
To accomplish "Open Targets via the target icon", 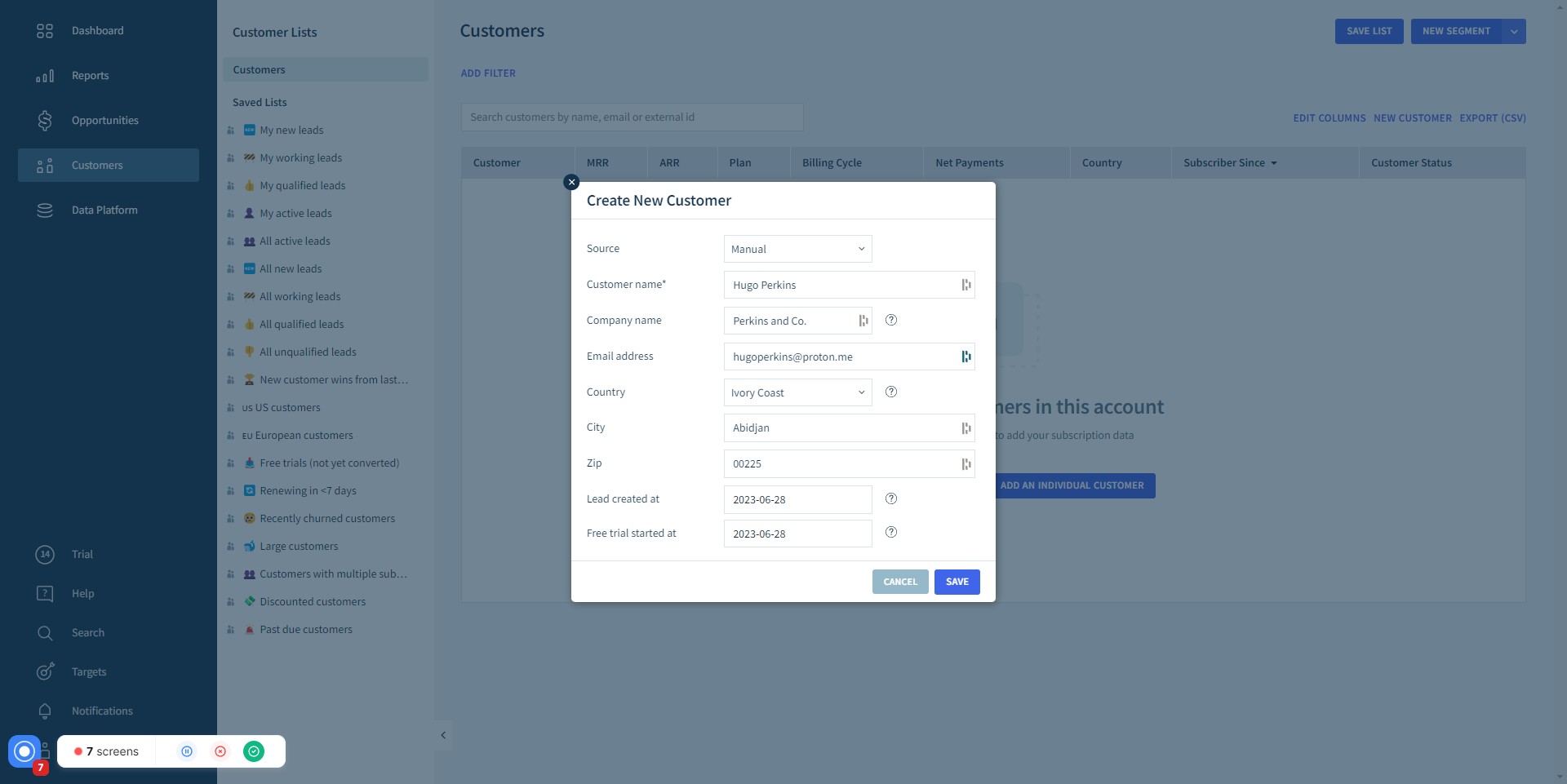I will [45, 671].
